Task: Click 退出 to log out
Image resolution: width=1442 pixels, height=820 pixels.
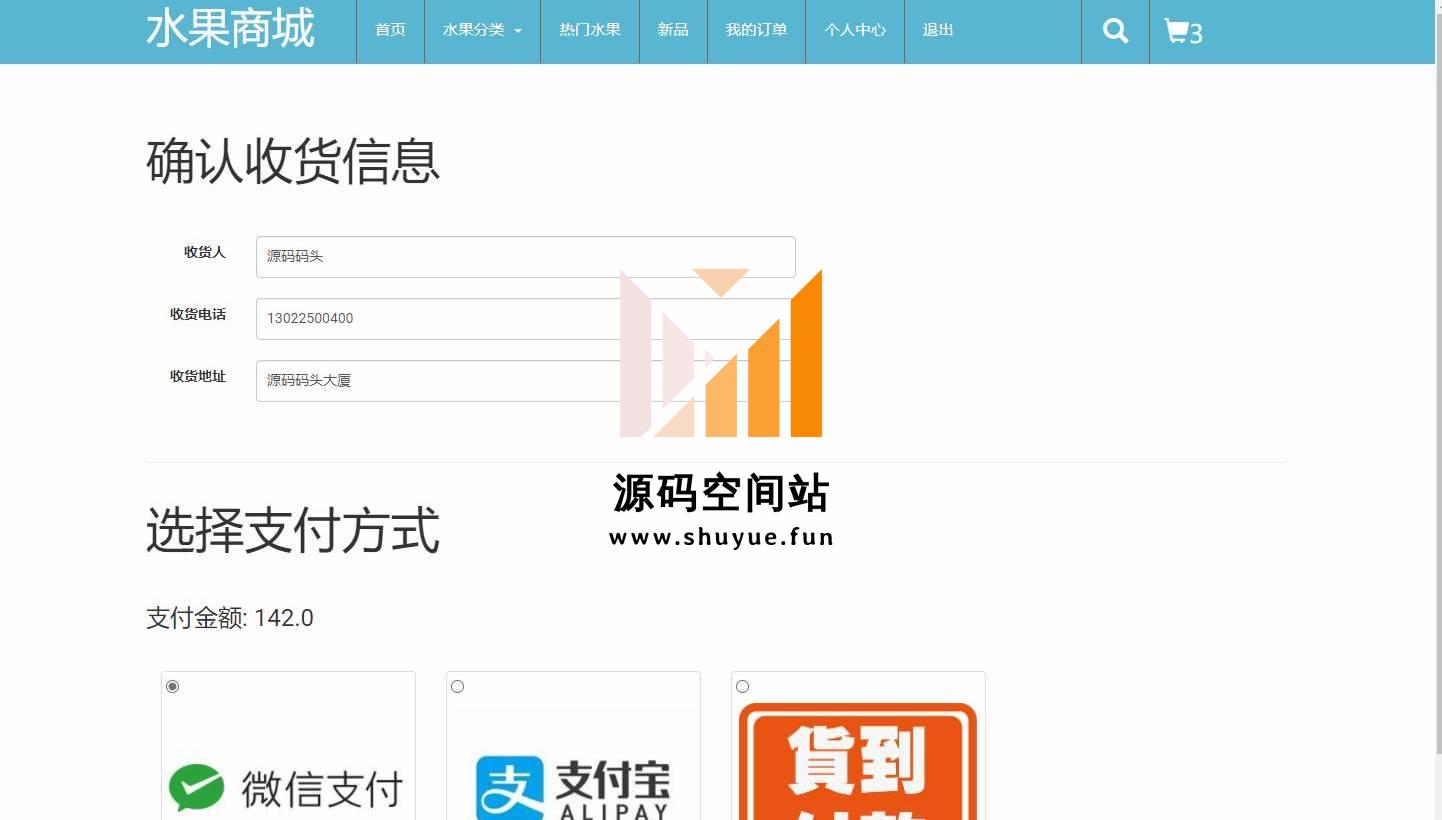Action: click(938, 31)
